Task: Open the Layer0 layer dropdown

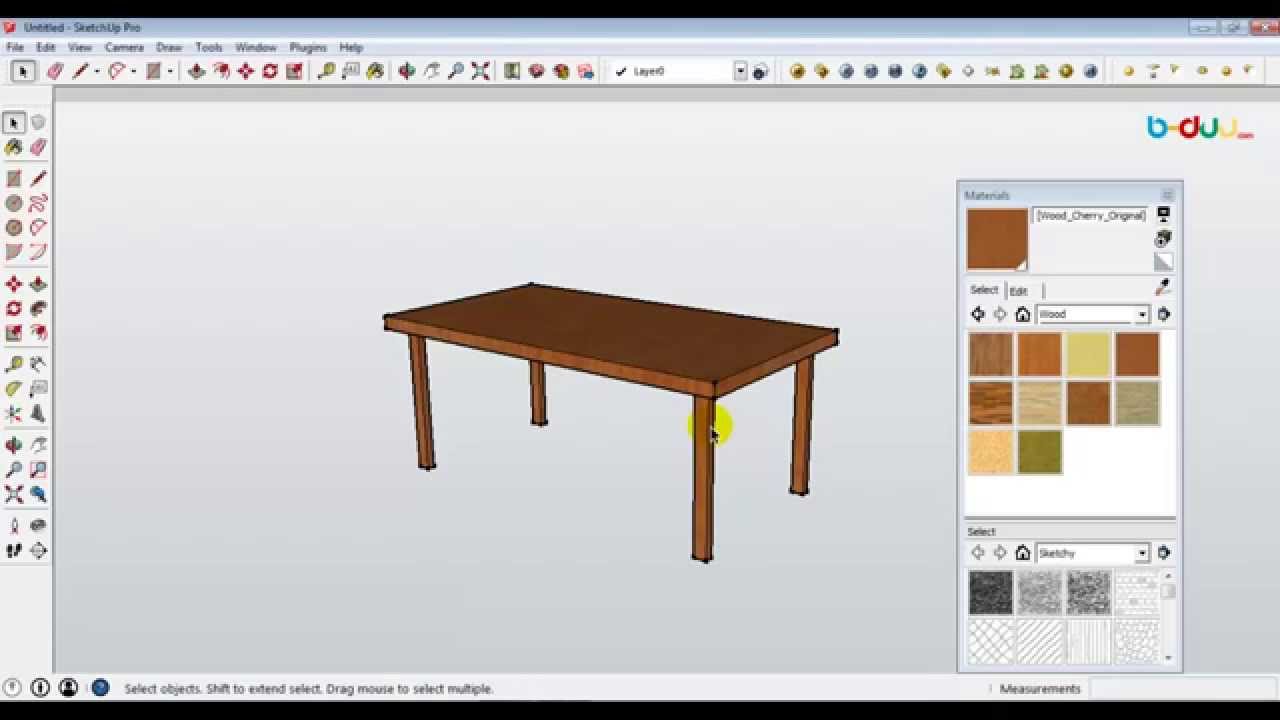Action: coord(741,71)
